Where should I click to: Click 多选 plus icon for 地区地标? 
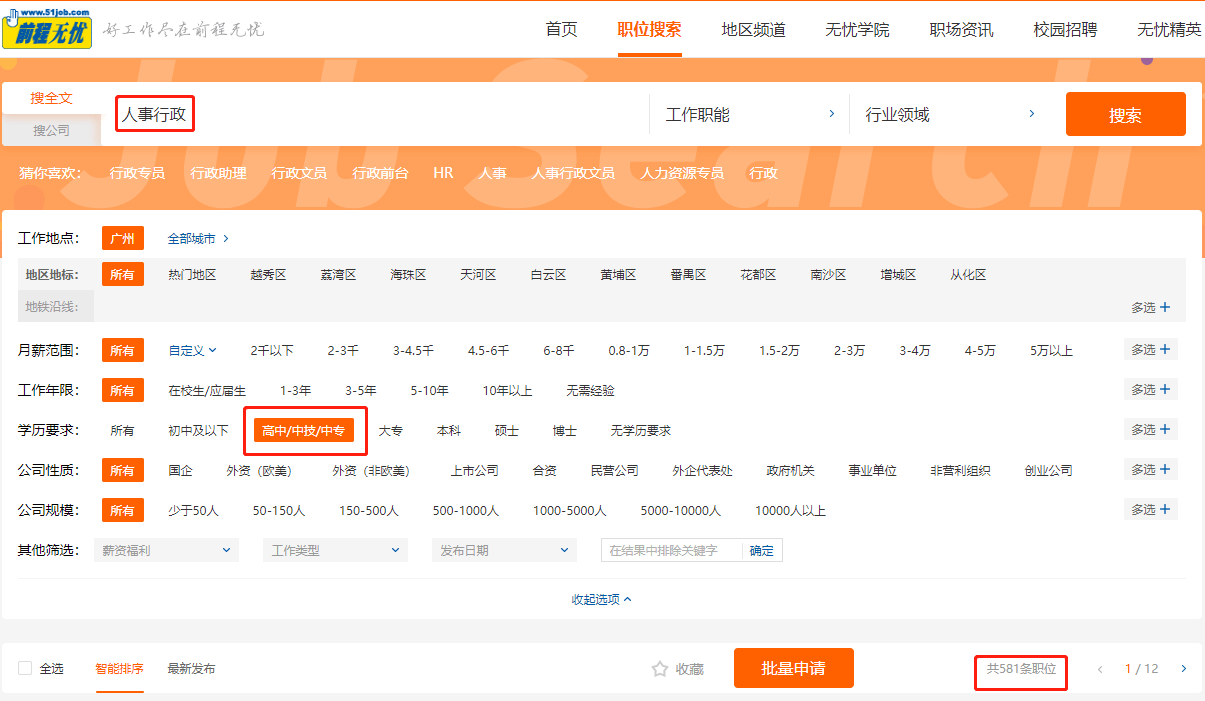tap(1165, 308)
